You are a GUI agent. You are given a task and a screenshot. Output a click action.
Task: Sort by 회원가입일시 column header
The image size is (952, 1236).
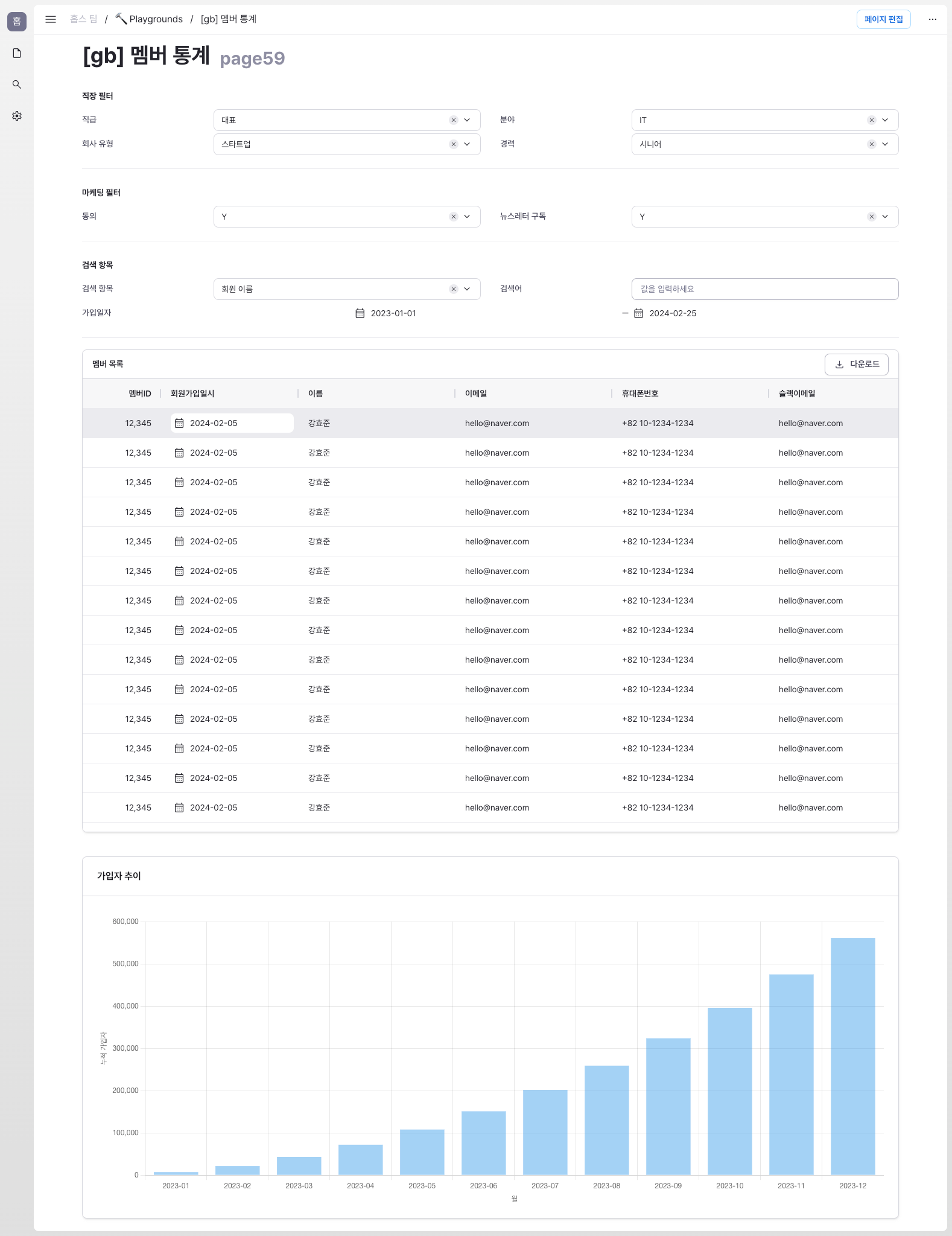click(192, 393)
